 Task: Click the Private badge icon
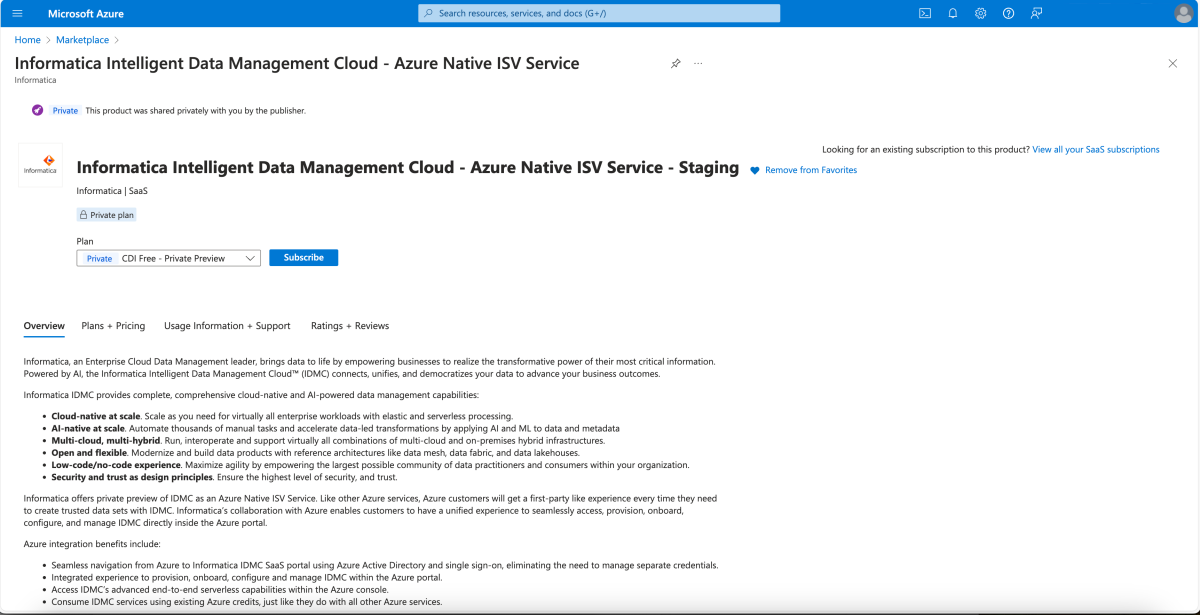pyautogui.click(x=37, y=110)
